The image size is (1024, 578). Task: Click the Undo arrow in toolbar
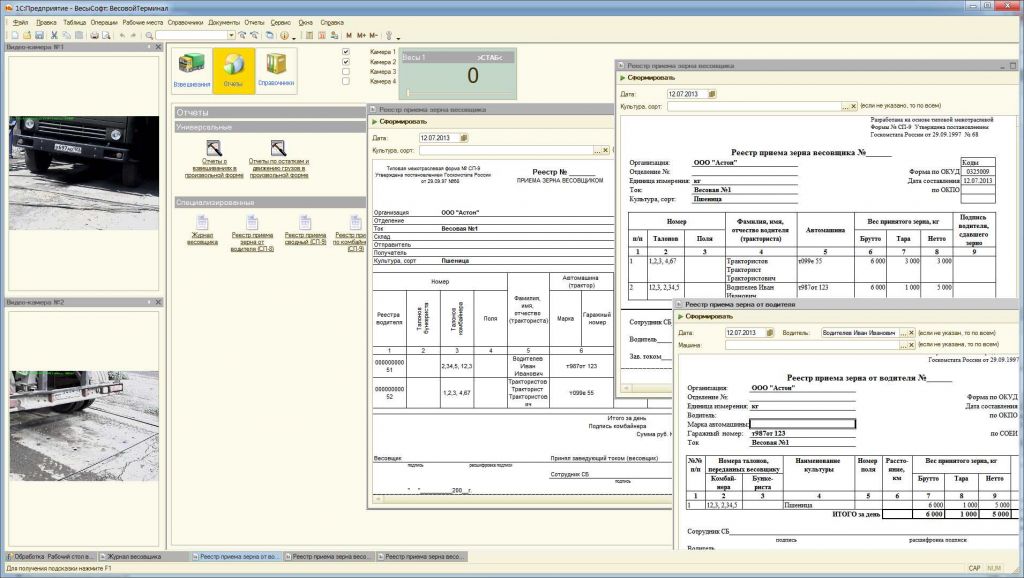tap(121, 35)
